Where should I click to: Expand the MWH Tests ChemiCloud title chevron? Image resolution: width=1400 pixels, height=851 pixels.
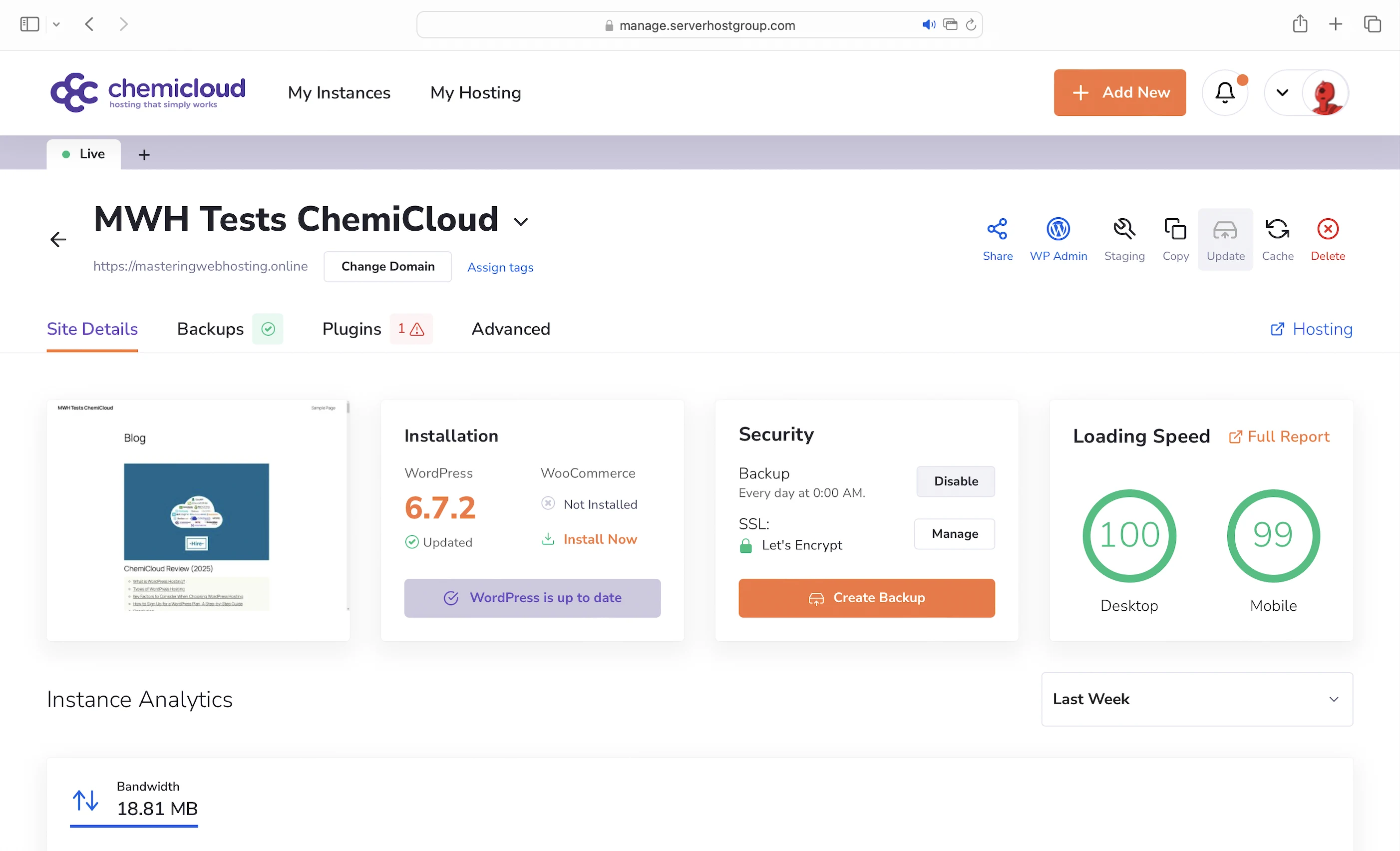[x=520, y=222]
